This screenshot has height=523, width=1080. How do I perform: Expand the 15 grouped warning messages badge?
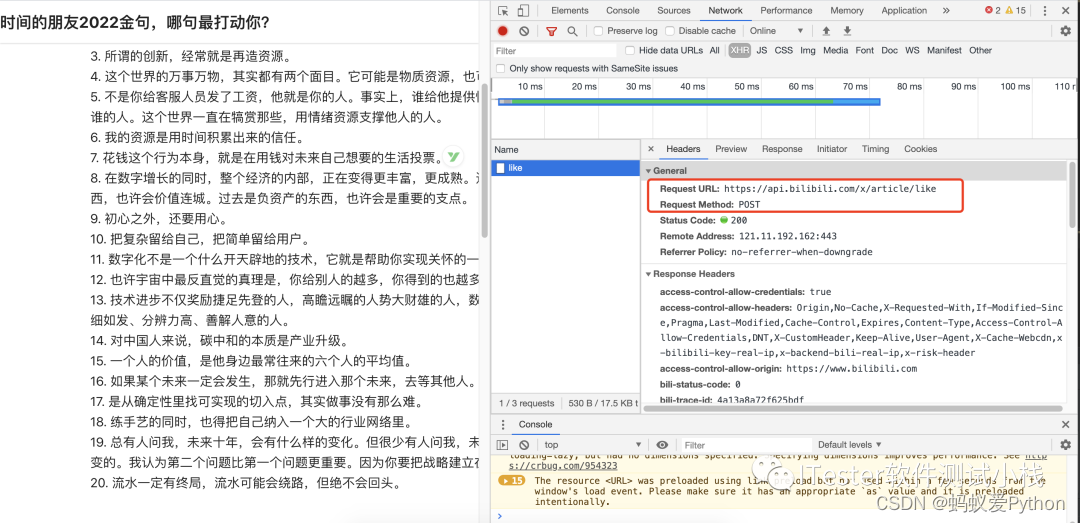coord(513,480)
